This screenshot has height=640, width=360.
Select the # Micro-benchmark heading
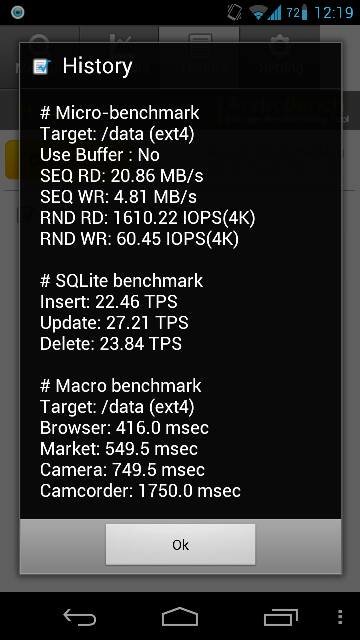pyautogui.click(x=120, y=112)
